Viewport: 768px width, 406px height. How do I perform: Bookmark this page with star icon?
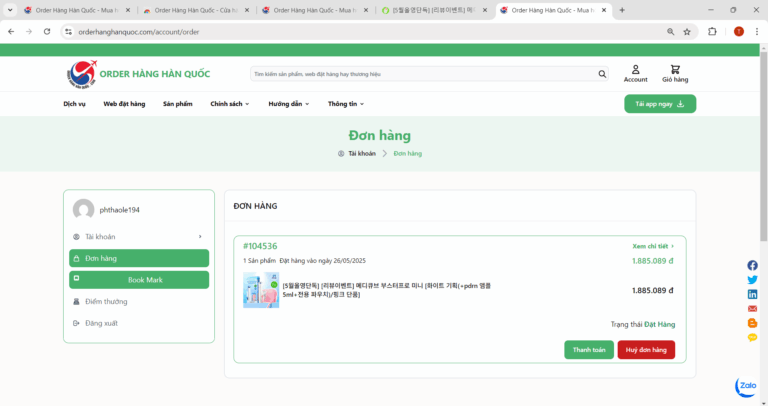click(x=687, y=32)
